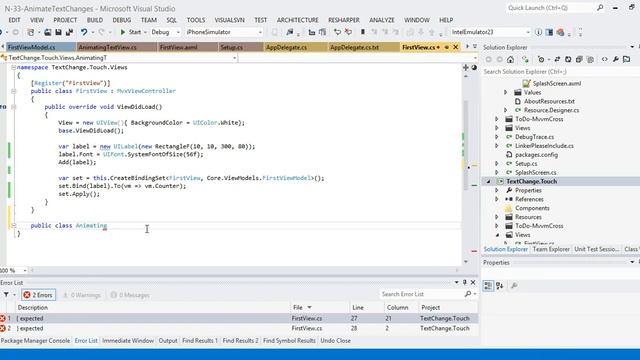Open the Immediate Window tab
This screenshot has width=640, height=360.
click(x=128, y=340)
